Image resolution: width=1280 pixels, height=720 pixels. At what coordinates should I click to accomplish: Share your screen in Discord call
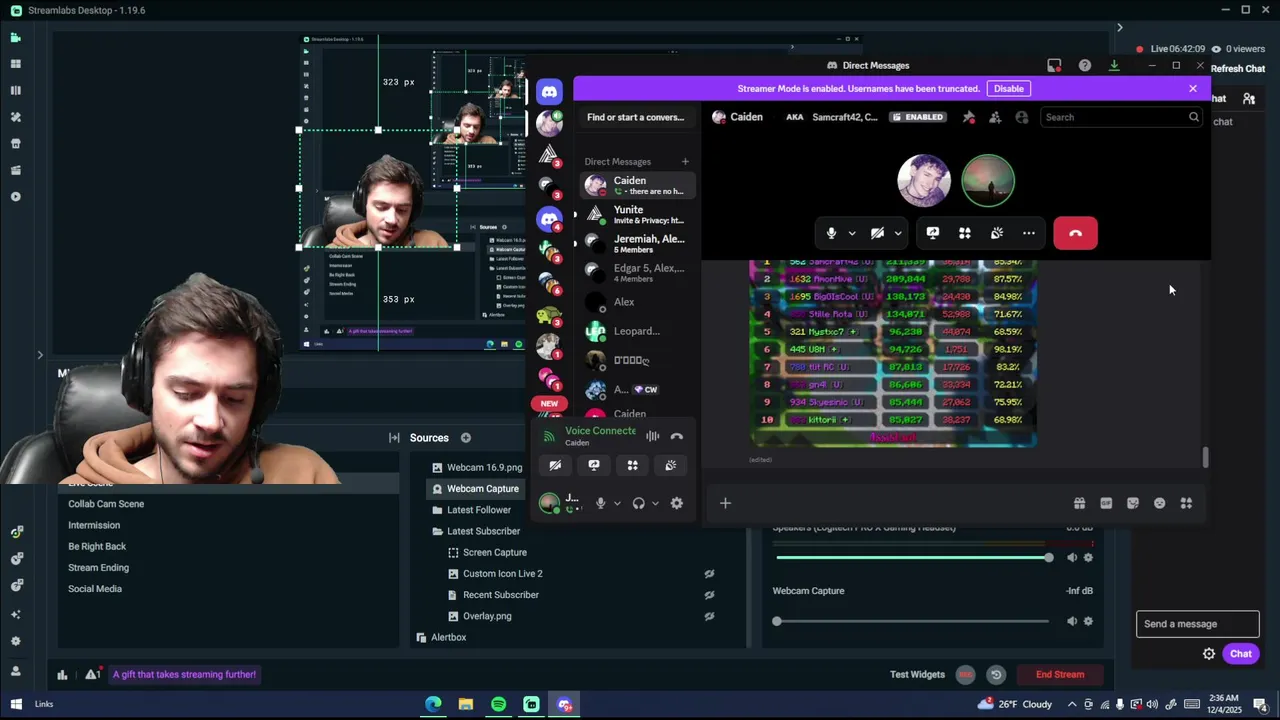(933, 233)
